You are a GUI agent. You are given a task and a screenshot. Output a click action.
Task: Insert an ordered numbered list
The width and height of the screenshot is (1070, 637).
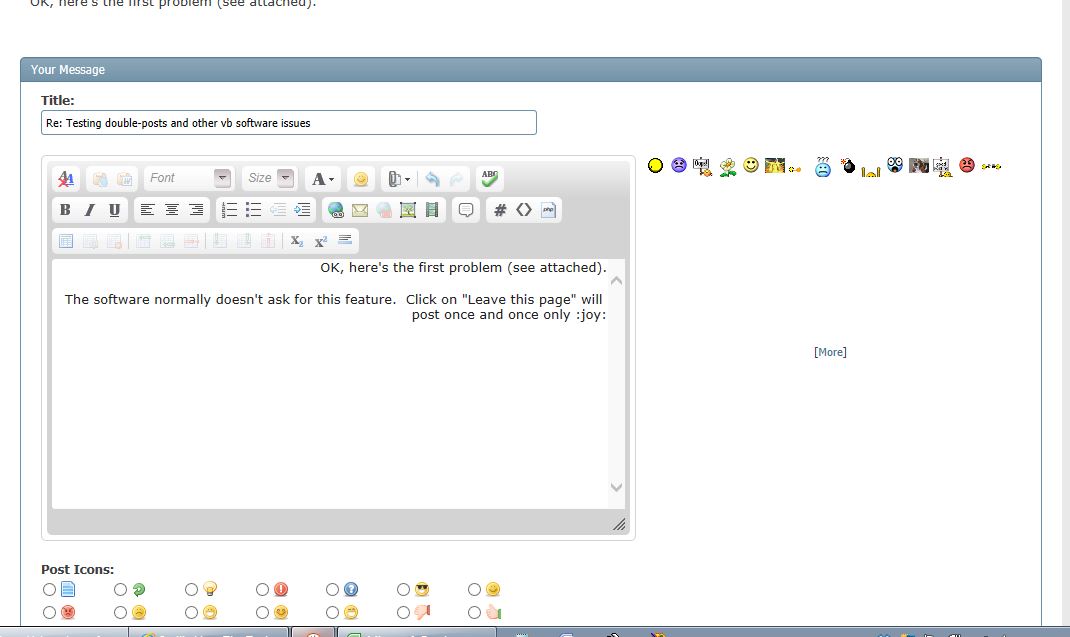(229, 210)
